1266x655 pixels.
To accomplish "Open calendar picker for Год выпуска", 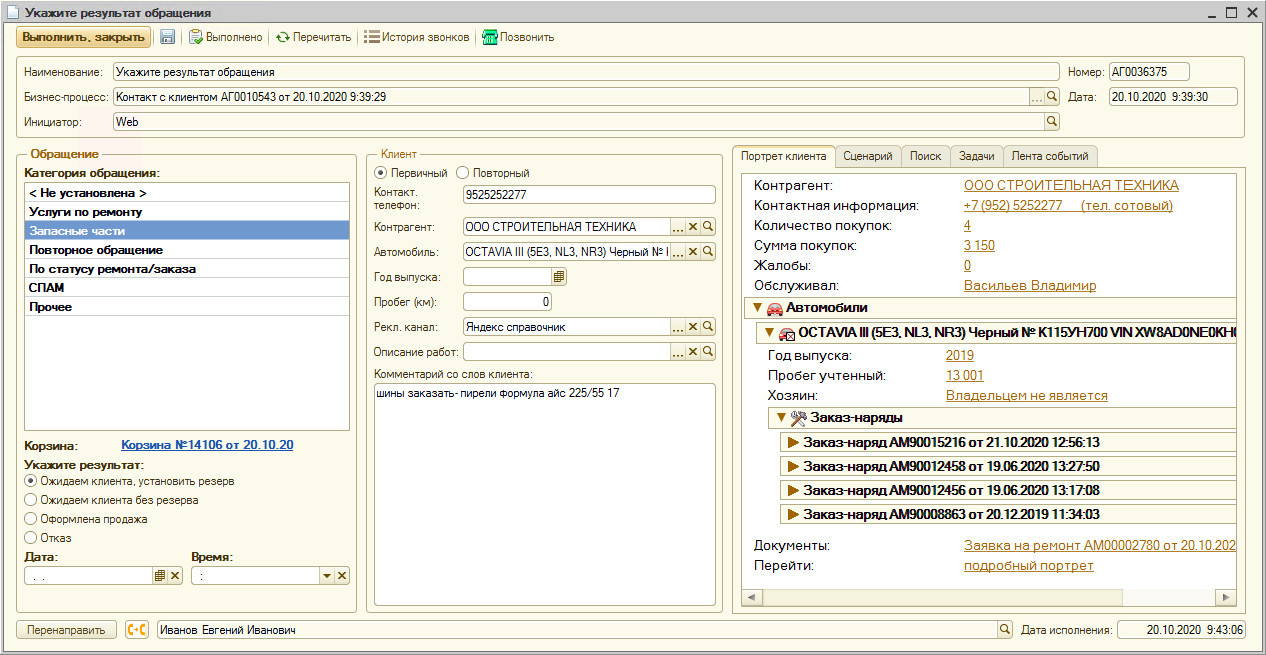I will (559, 277).
